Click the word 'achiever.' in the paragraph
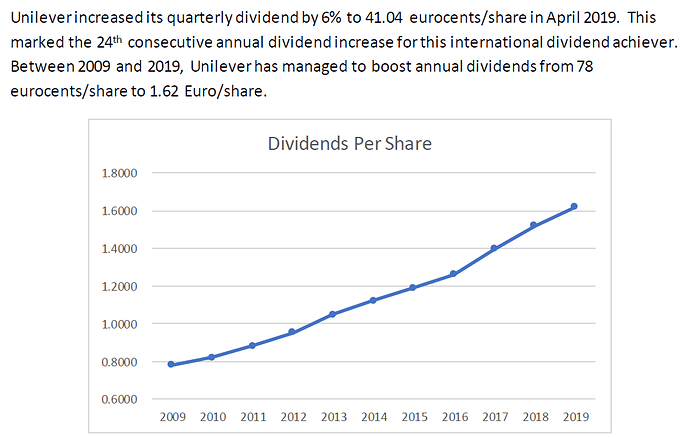 (645, 42)
